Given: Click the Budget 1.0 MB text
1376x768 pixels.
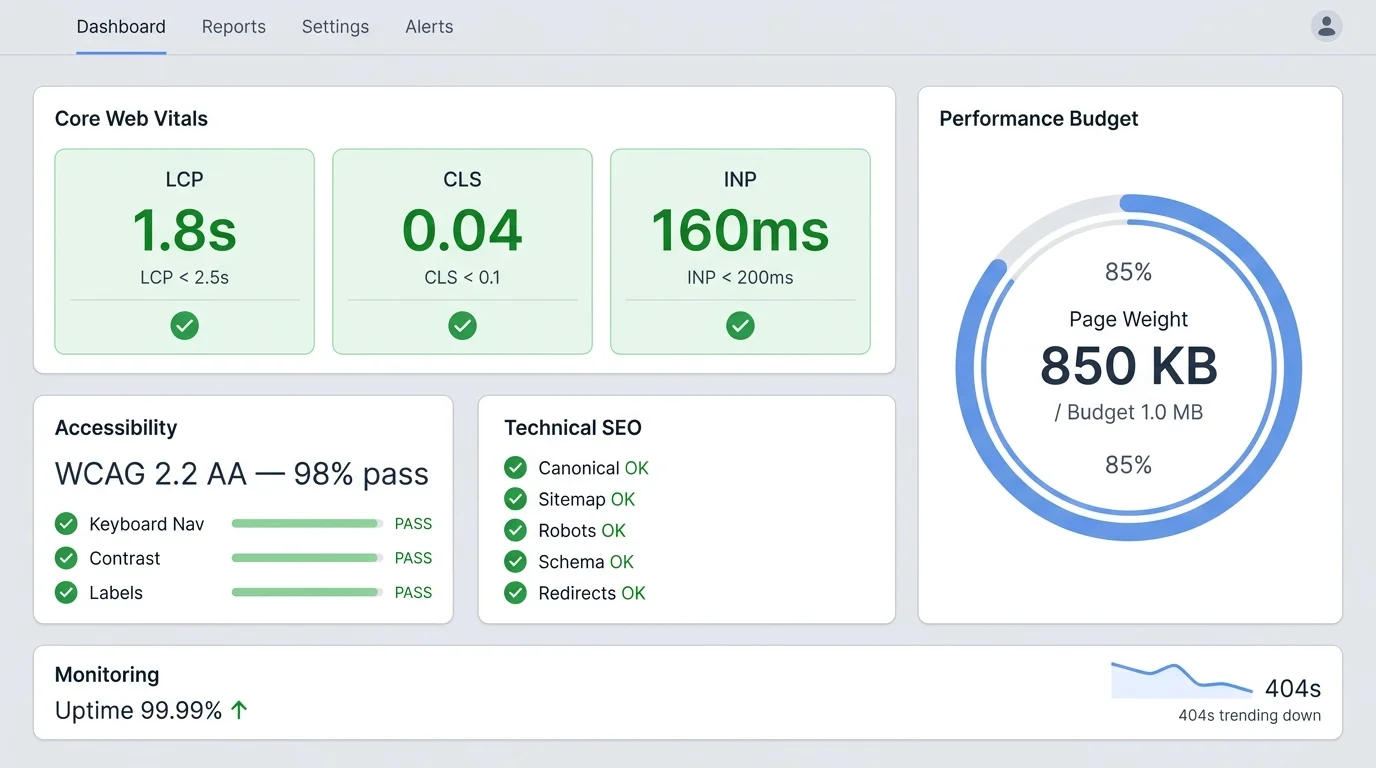Looking at the screenshot, I should [1129, 412].
